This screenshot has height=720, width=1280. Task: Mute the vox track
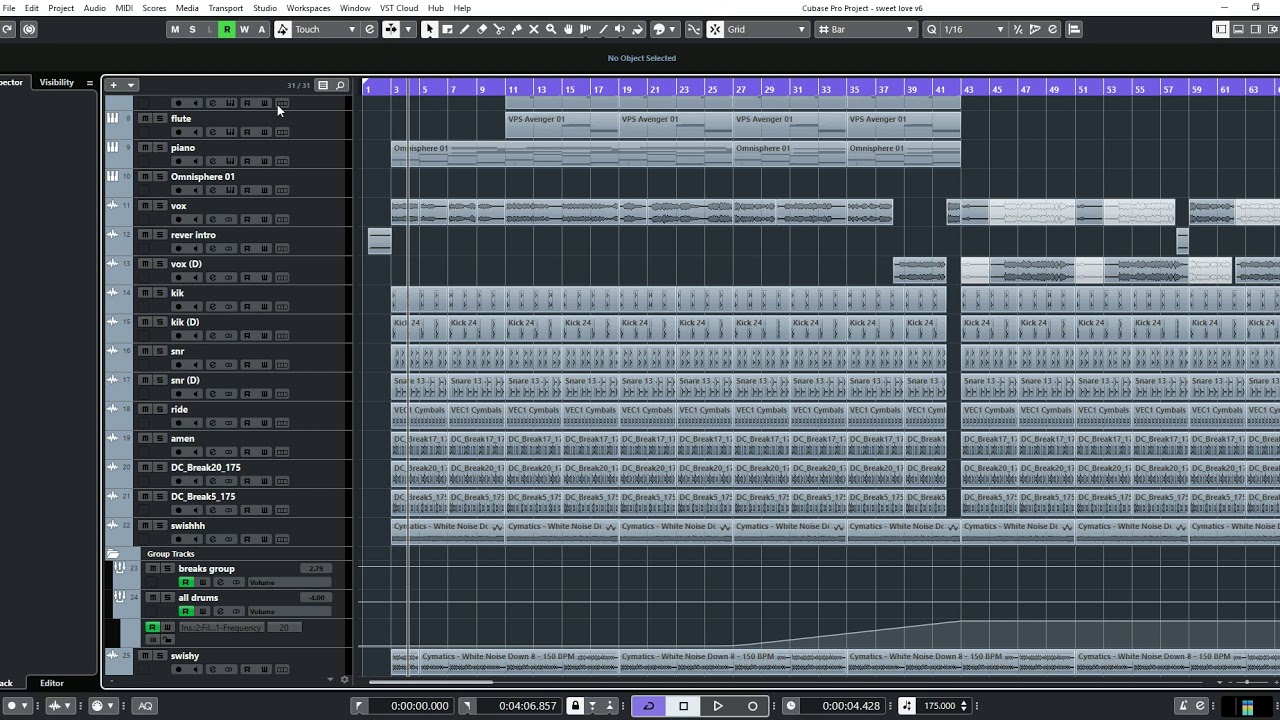tap(145, 205)
